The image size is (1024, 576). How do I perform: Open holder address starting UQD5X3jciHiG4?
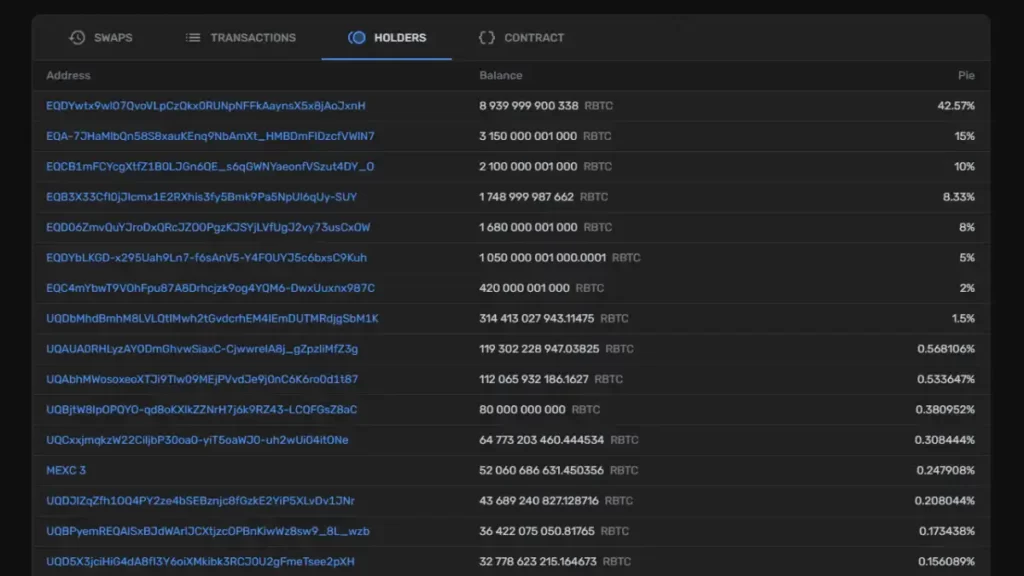(x=200, y=561)
